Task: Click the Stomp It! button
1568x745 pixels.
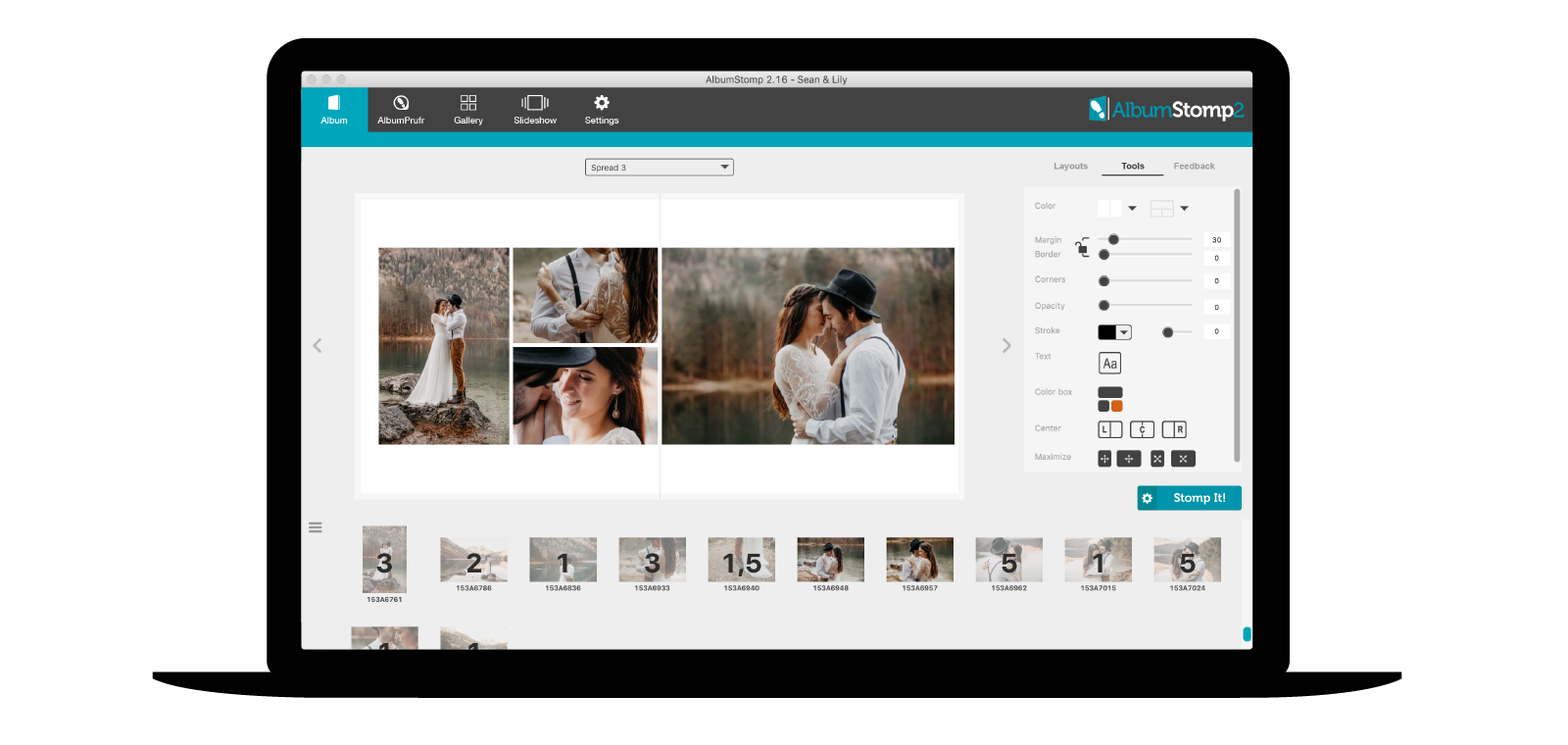Action: [x=1189, y=498]
